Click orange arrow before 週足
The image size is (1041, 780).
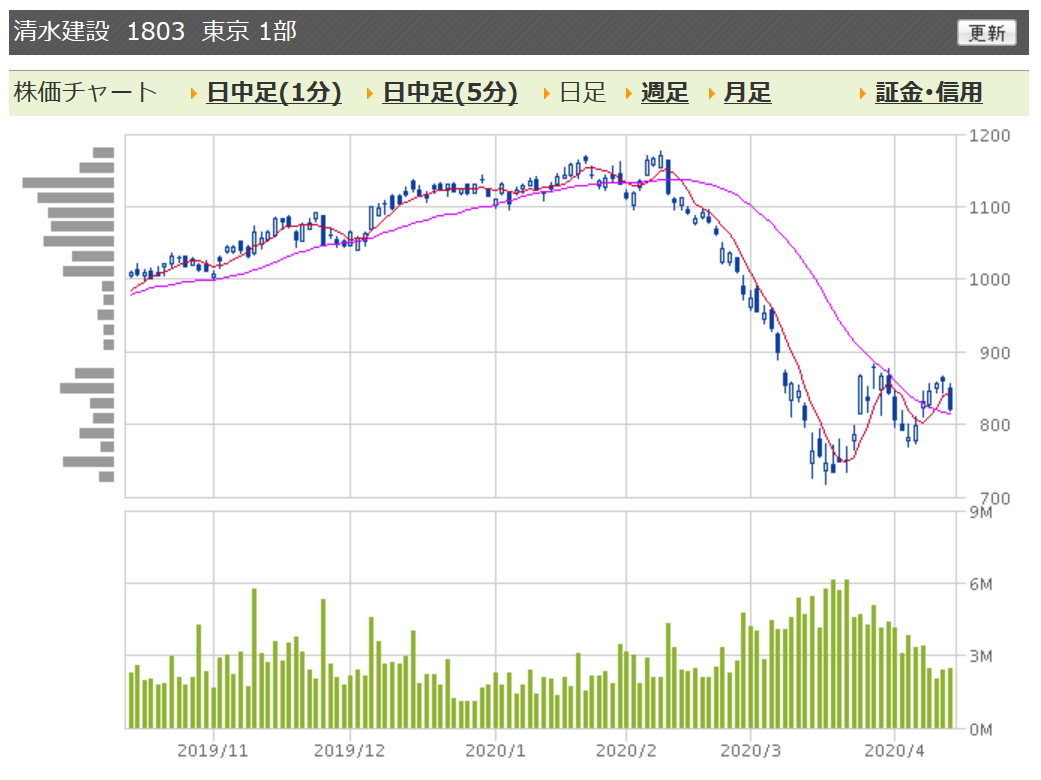[629, 94]
